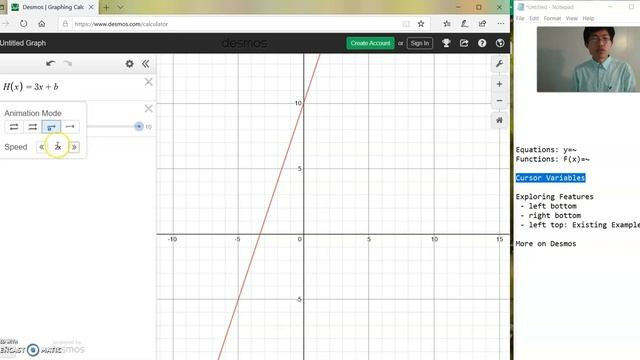Viewport: 640px width, 360px height.
Task: Open the graph settings gear icon
Action: tap(129, 64)
